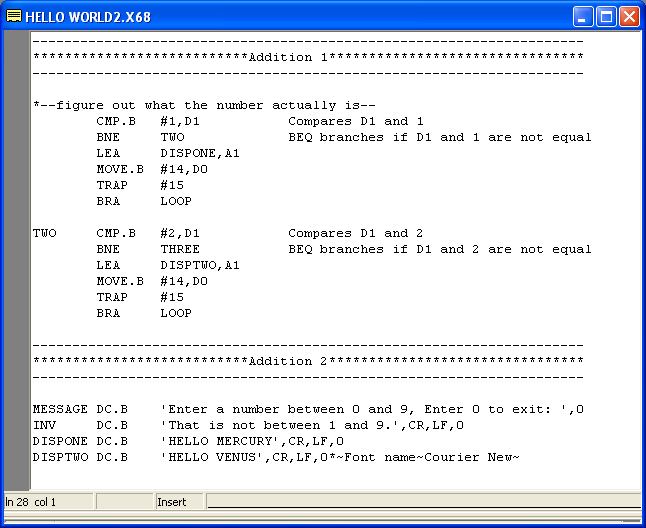Click the 'Compares D1 and 2' comment
The image size is (646, 528).
tap(355, 233)
